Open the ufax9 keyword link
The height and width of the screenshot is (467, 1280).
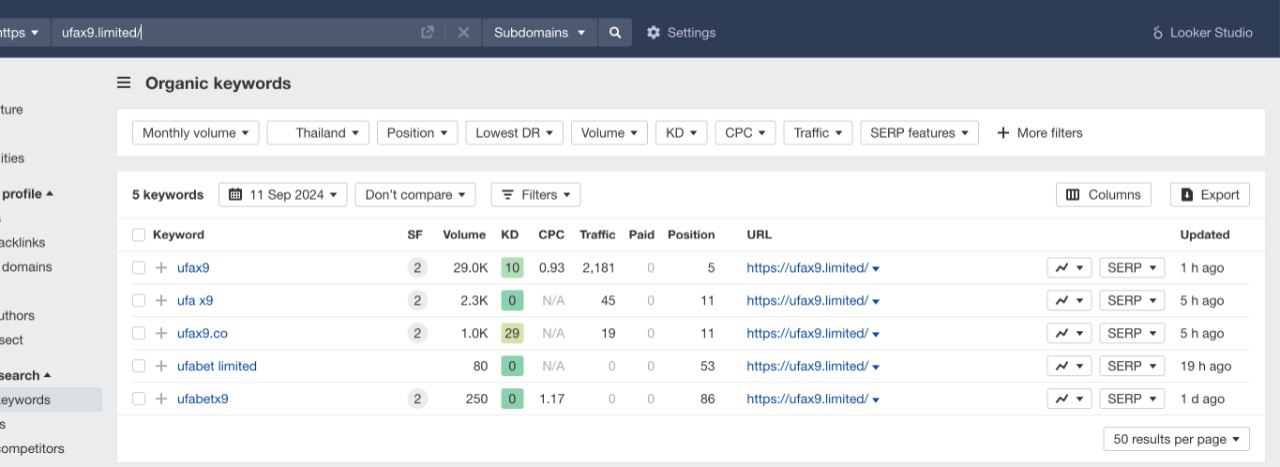[193, 268]
